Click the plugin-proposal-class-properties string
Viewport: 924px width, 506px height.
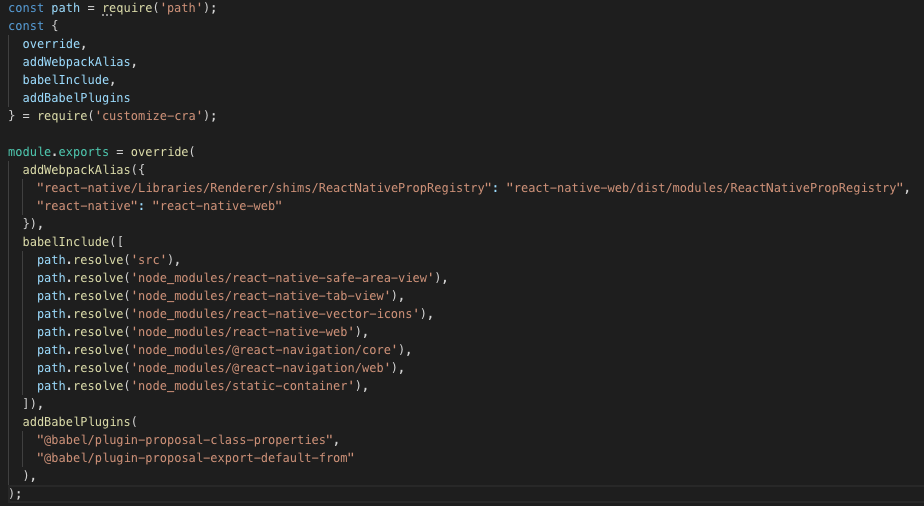coord(185,440)
